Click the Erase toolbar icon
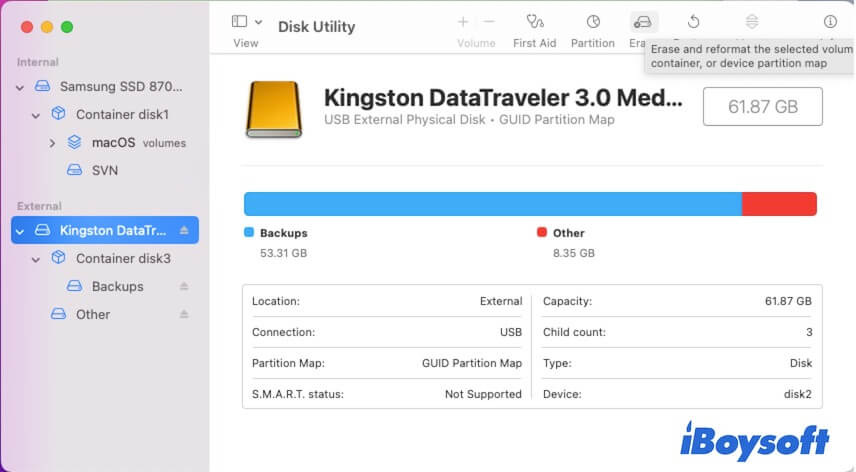 point(643,22)
